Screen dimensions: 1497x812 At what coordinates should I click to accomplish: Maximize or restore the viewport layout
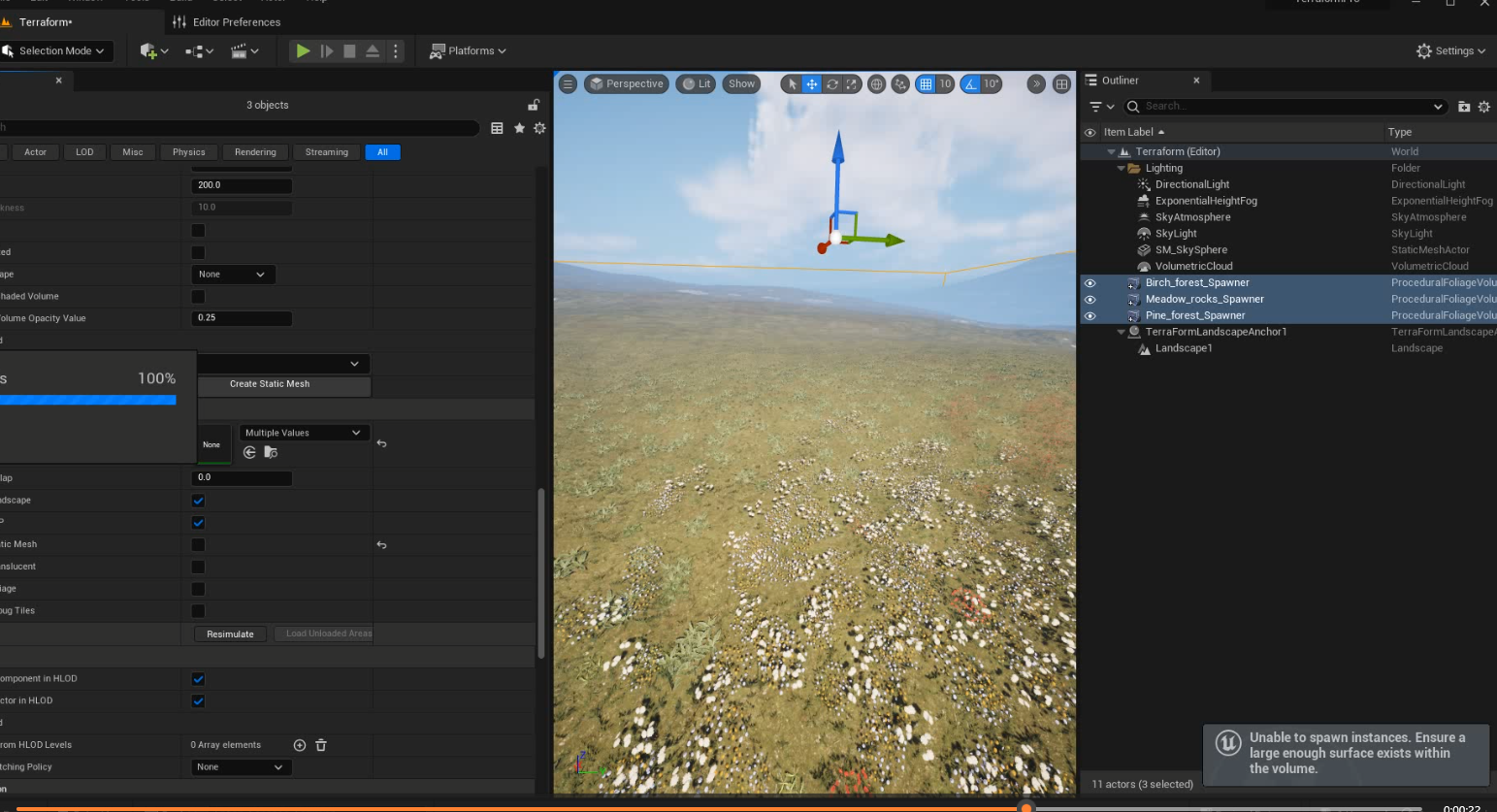[1061, 84]
